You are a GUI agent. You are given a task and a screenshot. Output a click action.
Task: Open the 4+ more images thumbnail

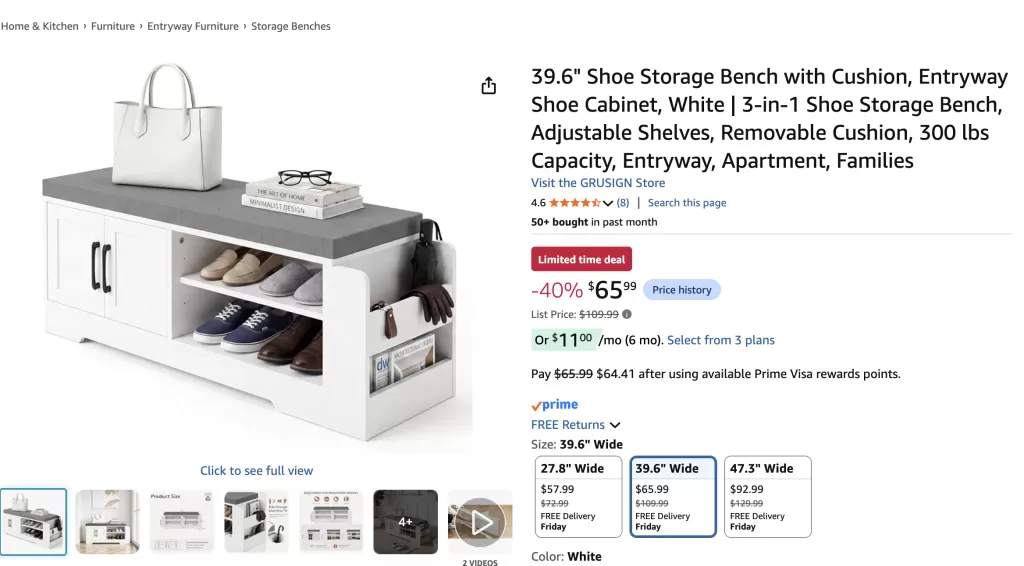(x=406, y=522)
